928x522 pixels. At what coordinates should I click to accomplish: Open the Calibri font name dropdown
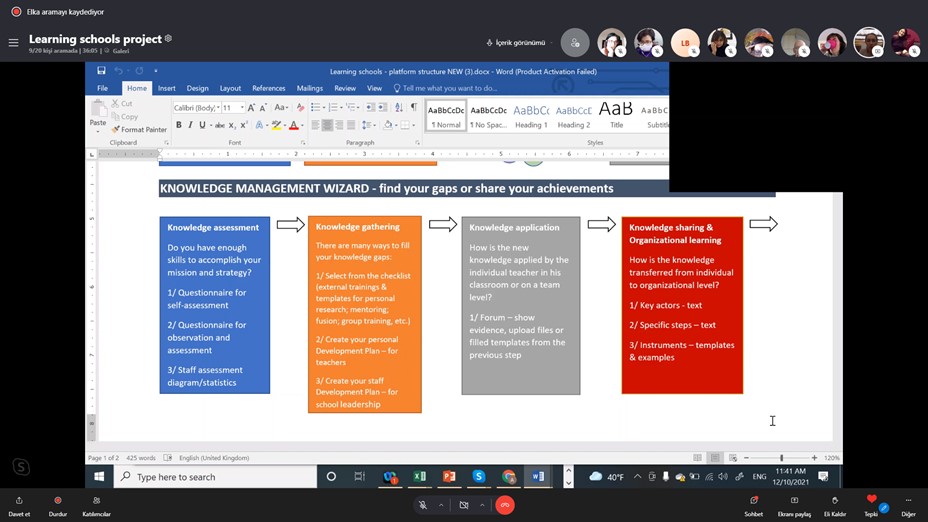tap(196, 108)
